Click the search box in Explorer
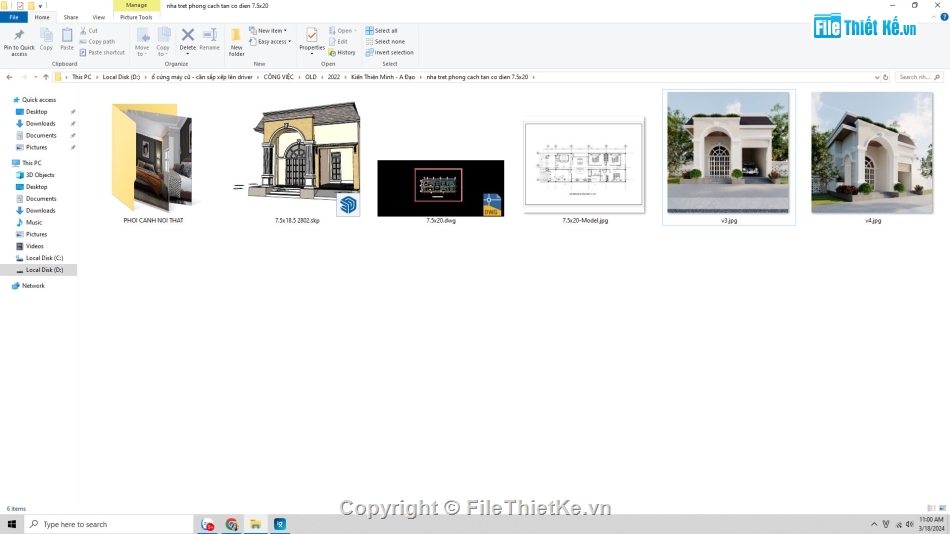 point(918,77)
